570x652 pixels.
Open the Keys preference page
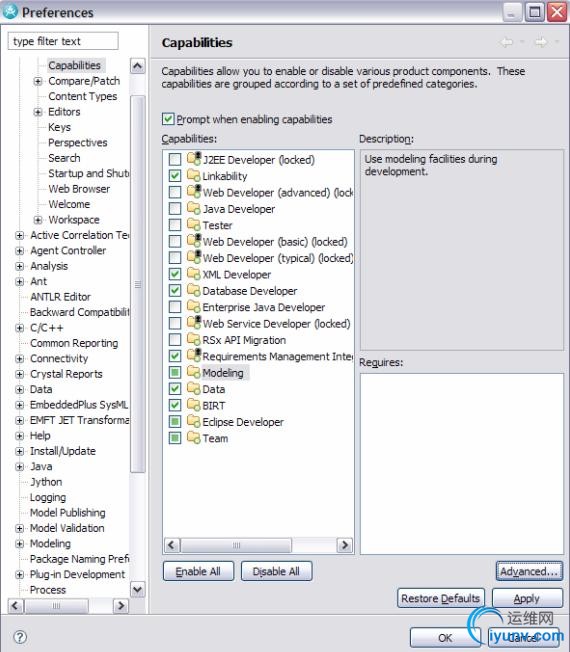click(59, 127)
